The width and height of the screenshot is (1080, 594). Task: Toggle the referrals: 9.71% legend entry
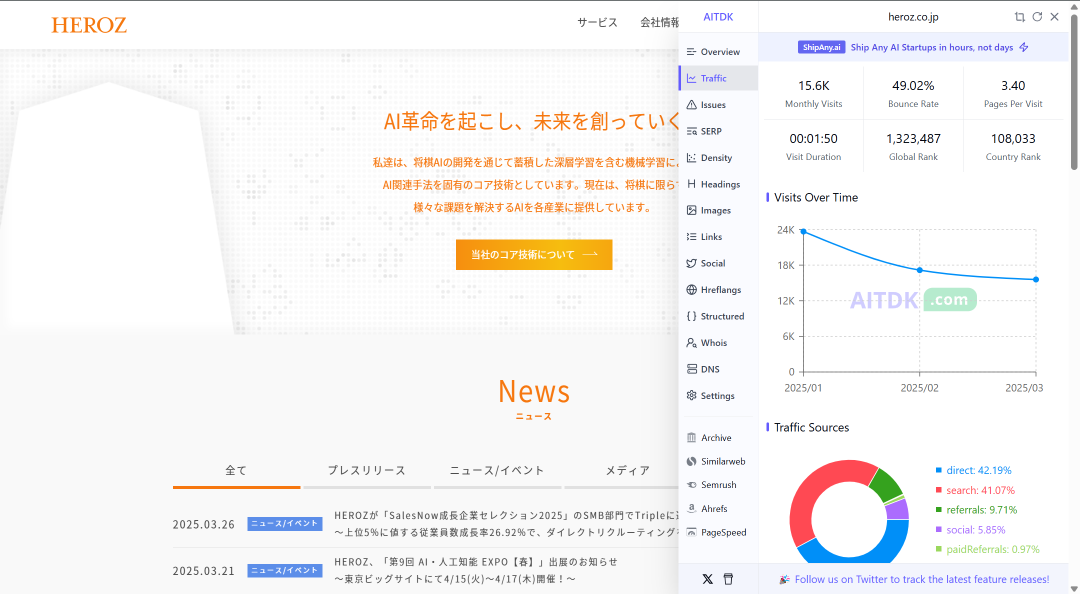(976, 510)
